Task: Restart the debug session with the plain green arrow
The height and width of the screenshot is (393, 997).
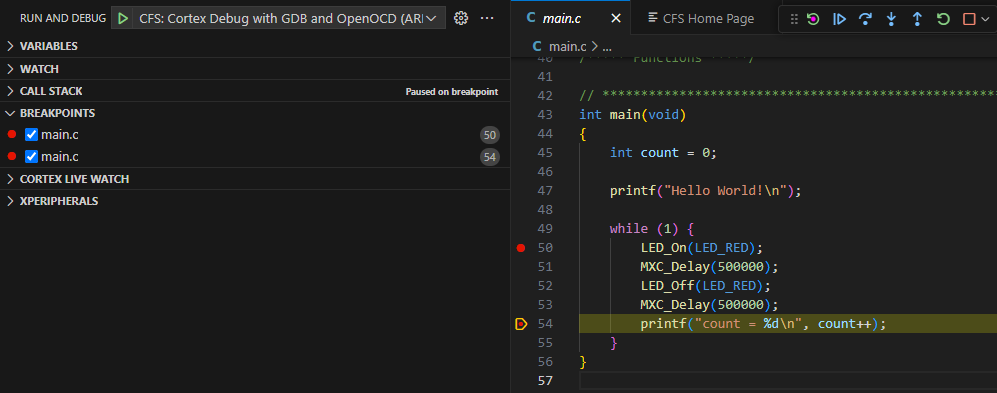Action: 944,19
